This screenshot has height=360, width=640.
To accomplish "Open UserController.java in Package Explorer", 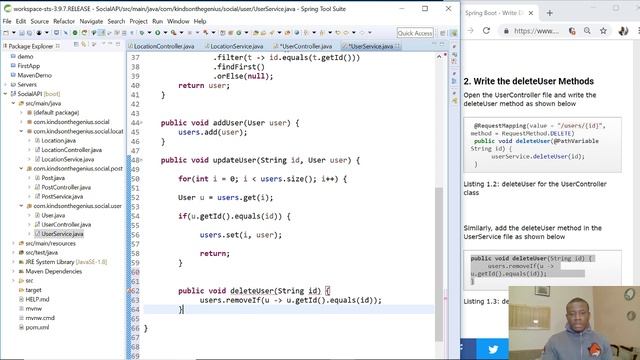I will pos(66,224).
